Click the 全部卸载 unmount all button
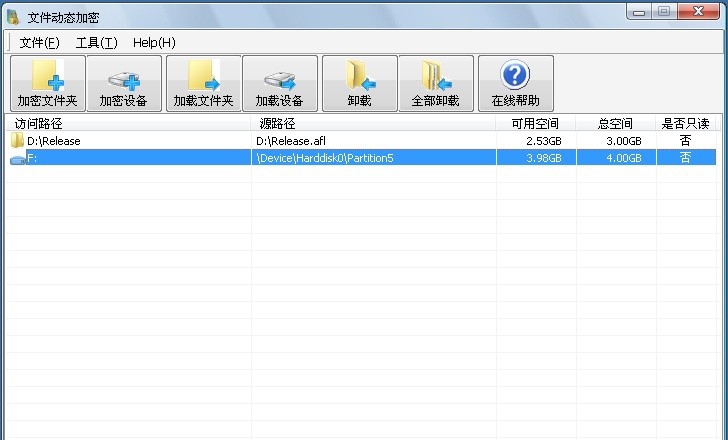The image size is (728, 440). click(x=436, y=84)
